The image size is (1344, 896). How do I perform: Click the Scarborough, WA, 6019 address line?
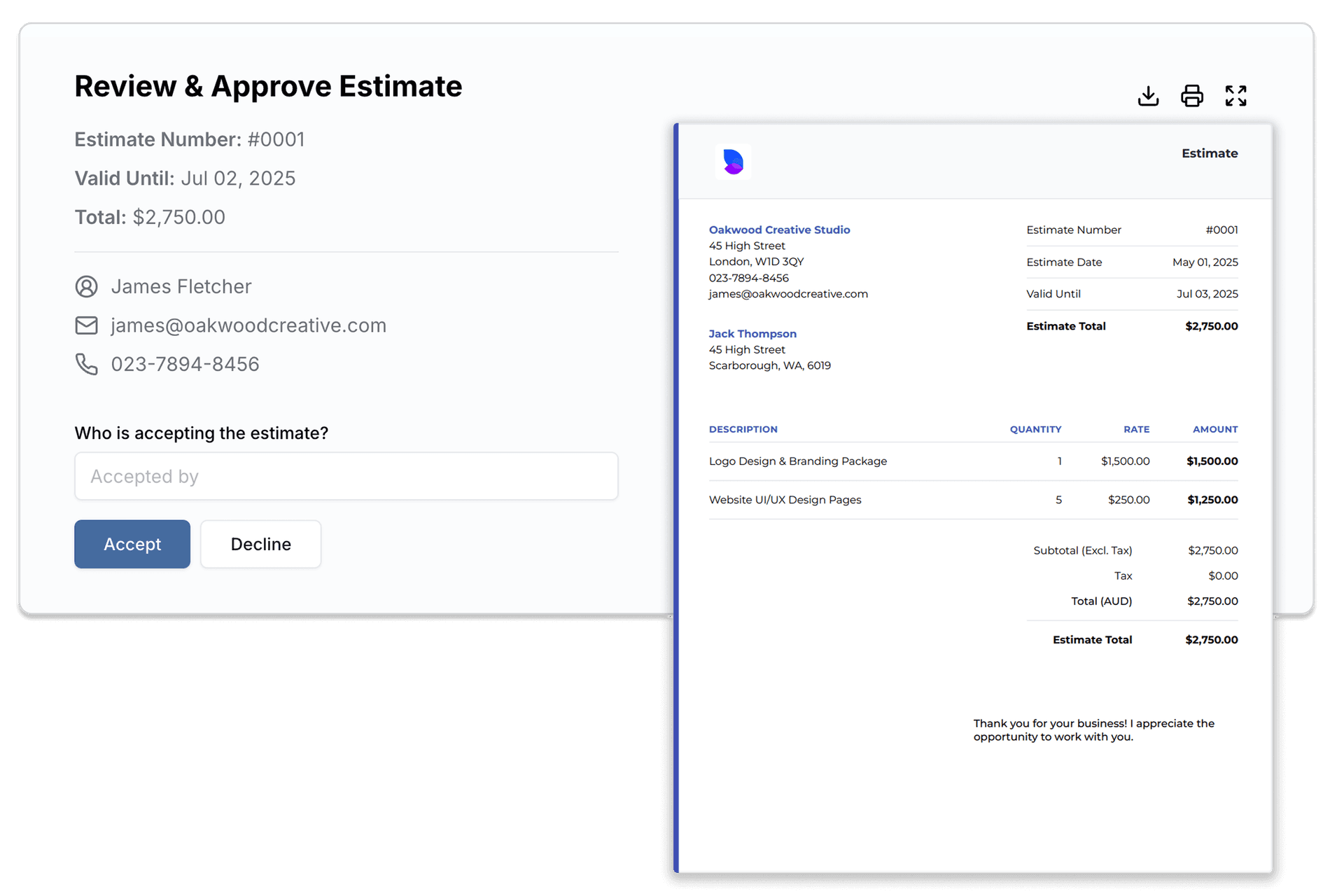[x=769, y=365]
